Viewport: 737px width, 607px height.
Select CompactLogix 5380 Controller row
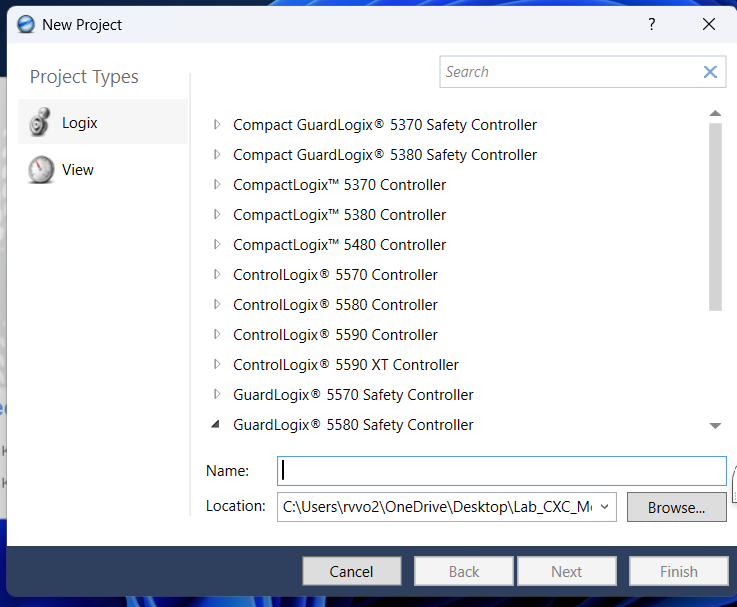coord(339,215)
